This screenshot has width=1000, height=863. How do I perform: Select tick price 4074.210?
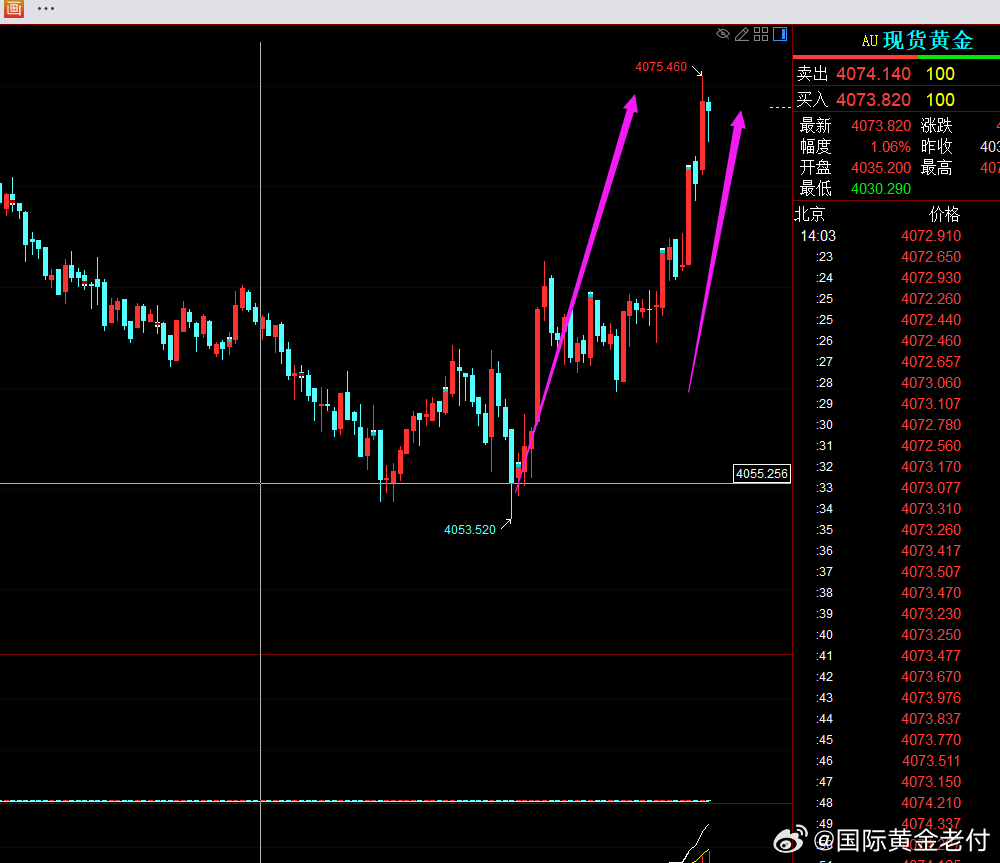coord(931,803)
